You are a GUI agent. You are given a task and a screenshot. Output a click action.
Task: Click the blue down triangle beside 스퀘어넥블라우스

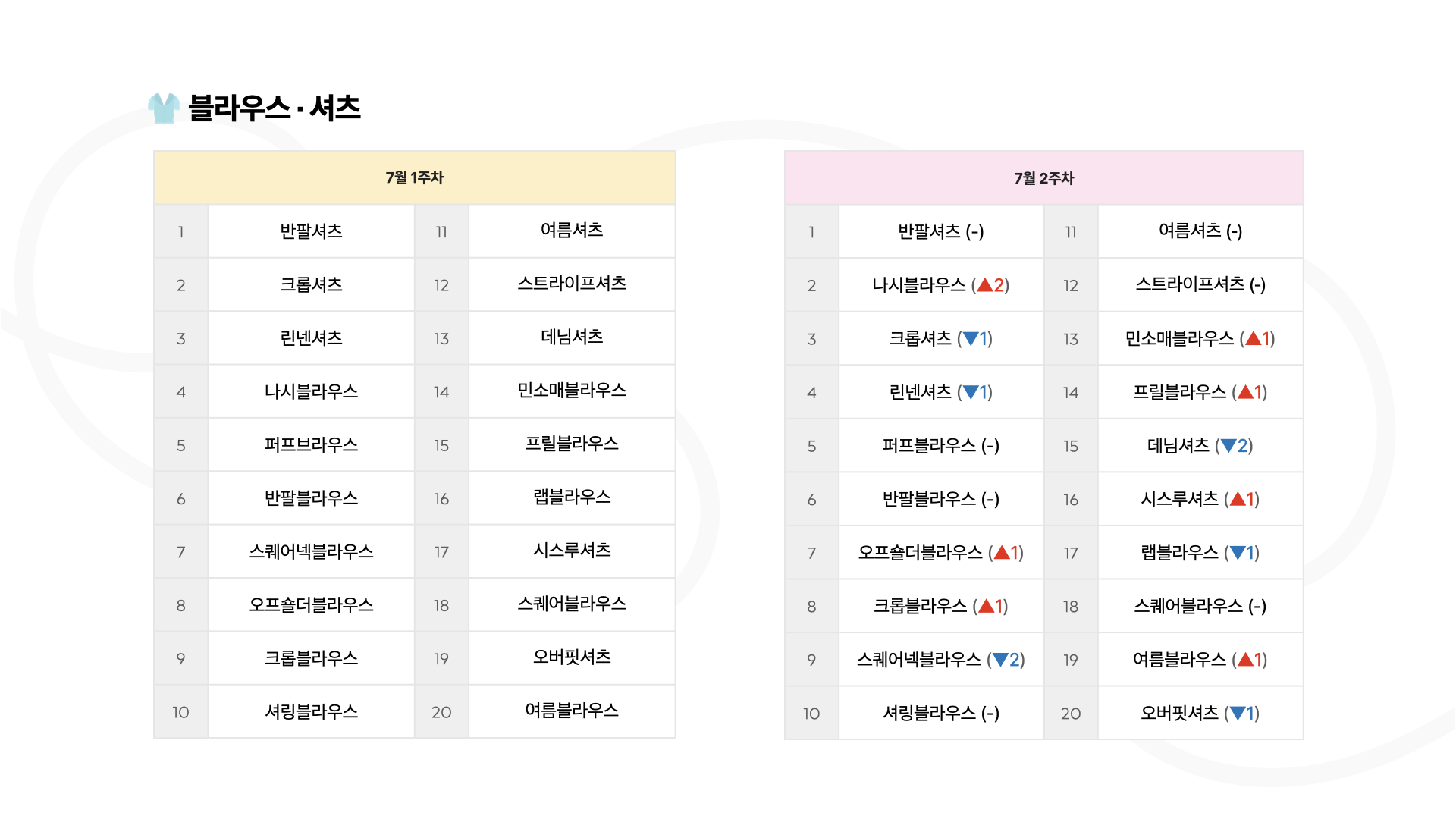1000,660
